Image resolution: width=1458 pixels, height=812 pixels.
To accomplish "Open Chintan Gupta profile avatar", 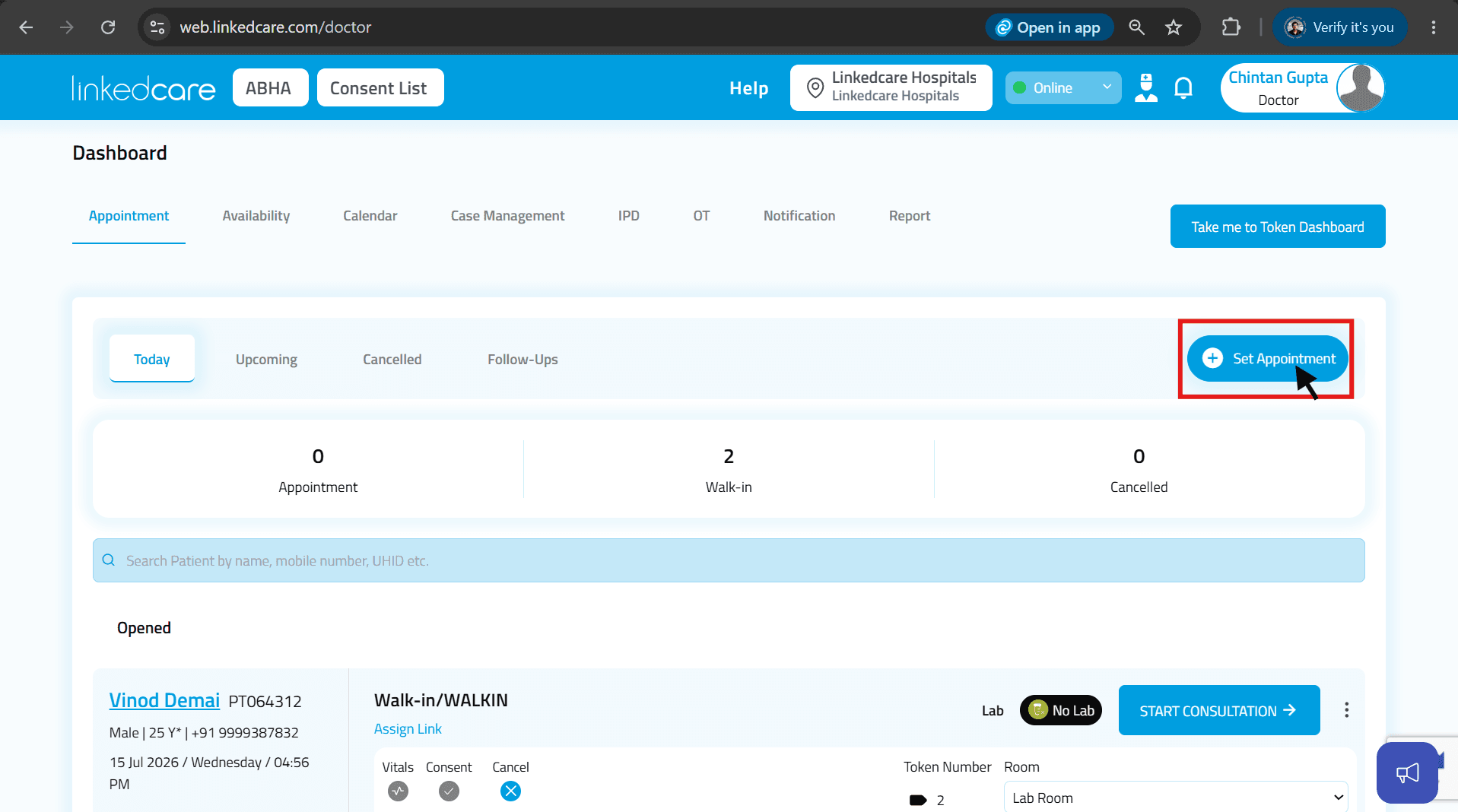I will (1360, 87).
